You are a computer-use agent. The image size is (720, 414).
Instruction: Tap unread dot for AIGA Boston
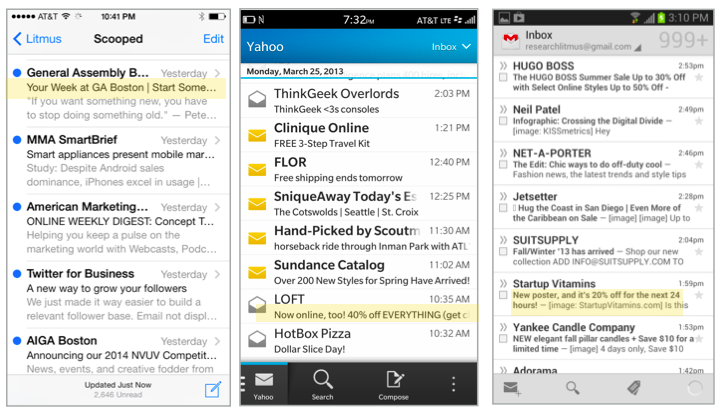[x=17, y=341]
